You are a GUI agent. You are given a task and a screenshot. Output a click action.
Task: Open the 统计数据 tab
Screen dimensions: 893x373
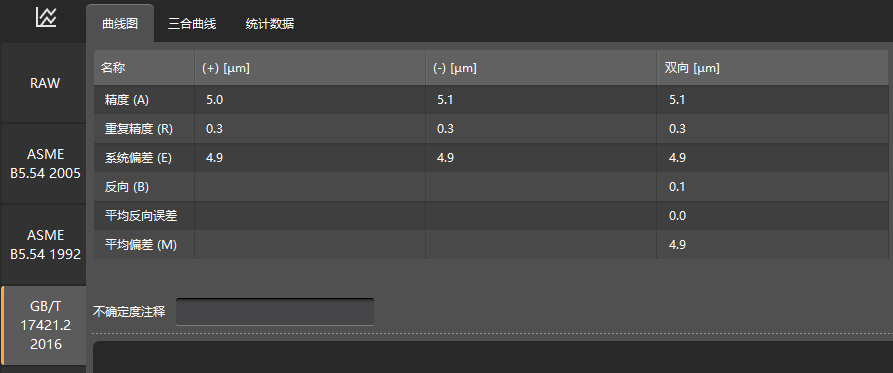point(269,24)
